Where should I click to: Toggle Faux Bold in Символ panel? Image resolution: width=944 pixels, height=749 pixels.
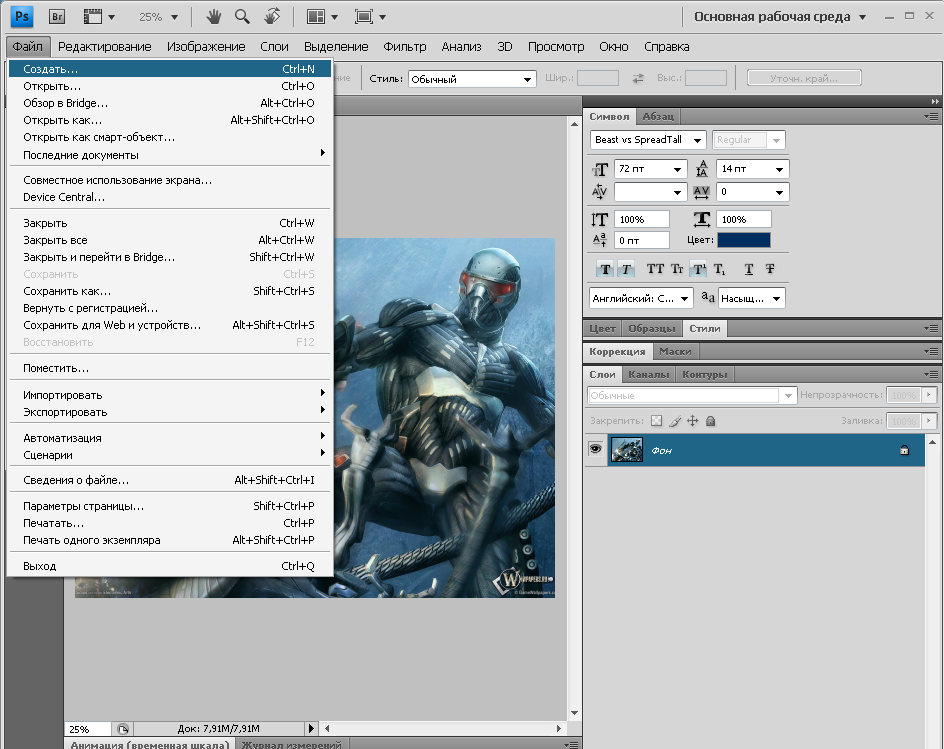tap(604, 269)
